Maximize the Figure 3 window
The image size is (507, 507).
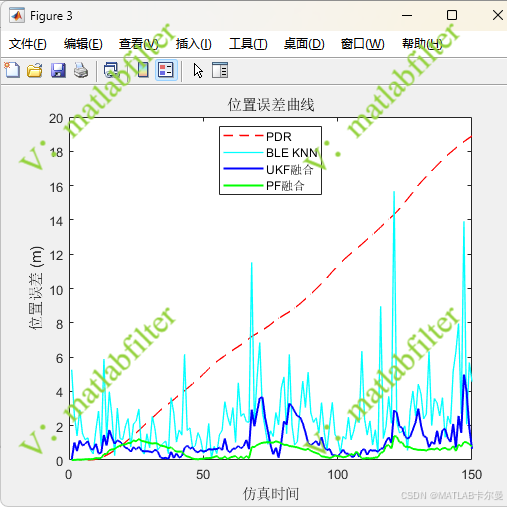point(452,15)
